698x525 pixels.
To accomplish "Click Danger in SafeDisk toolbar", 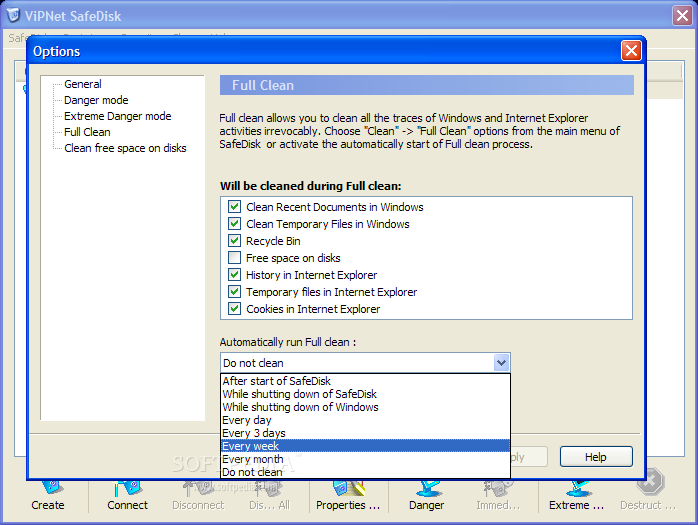I will pyautogui.click(x=426, y=497).
